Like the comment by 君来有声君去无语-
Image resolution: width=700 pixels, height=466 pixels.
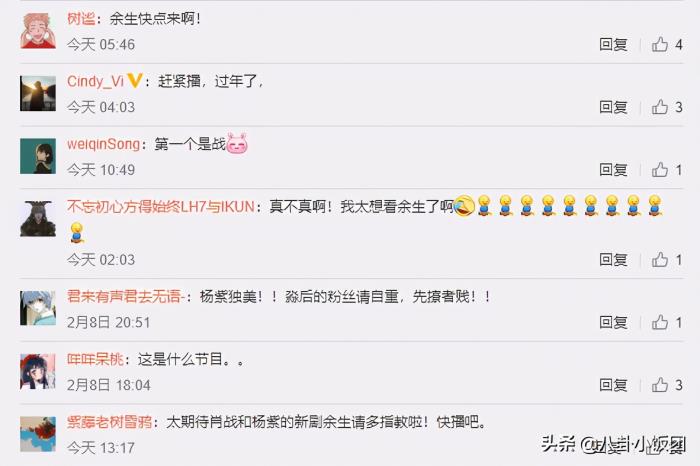coord(660,322)
